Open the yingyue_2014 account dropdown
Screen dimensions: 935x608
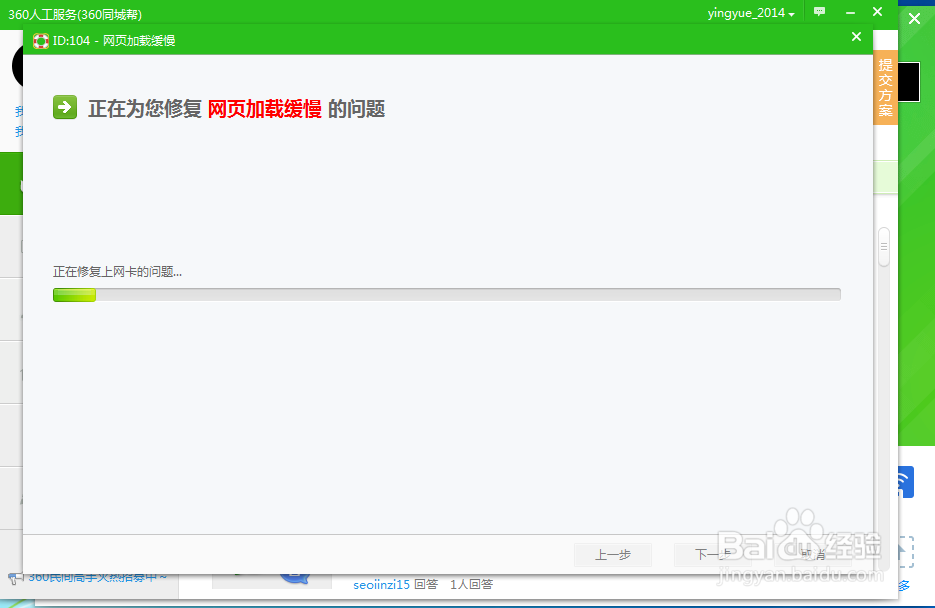tap(751, 13)
